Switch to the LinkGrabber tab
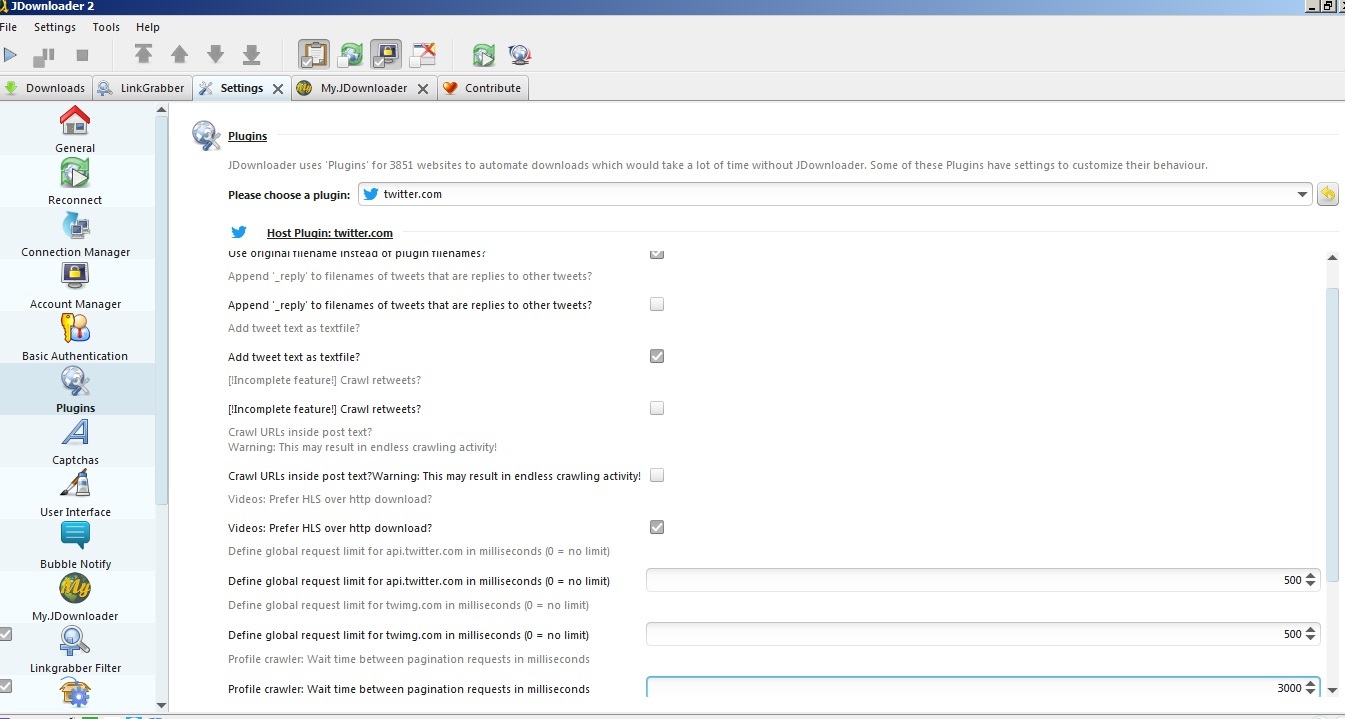This screenshot has width=1345, height=719. pyautogui.click(x=143, y=88)
